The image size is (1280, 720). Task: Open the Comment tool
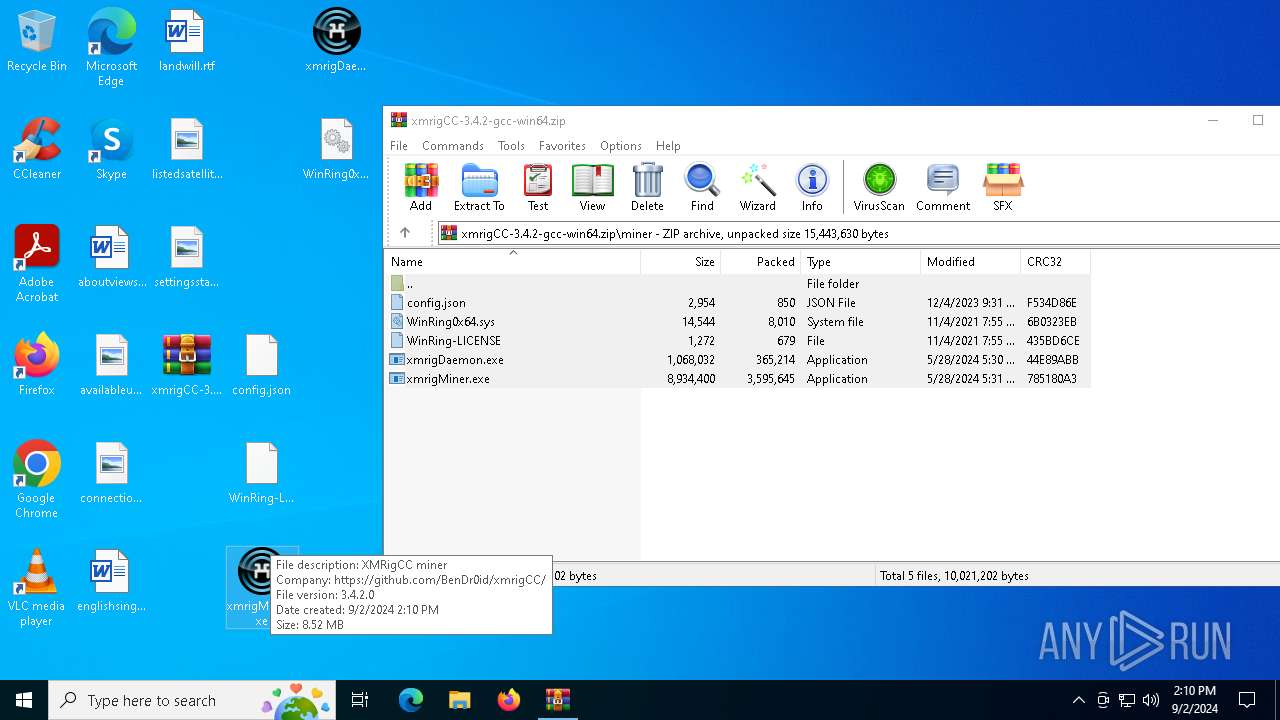click(x=943, y=187)
